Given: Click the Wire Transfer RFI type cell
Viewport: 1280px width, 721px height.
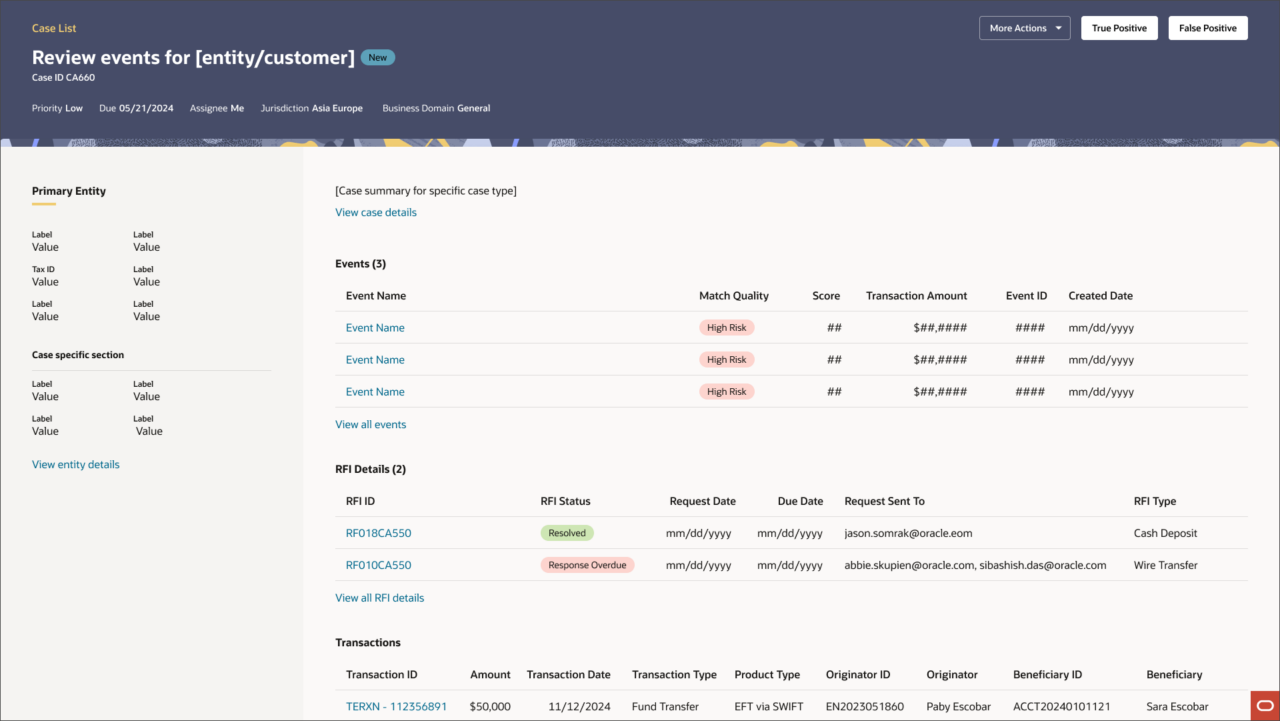Looking at the screenshot, I should tap(1166, 565).
